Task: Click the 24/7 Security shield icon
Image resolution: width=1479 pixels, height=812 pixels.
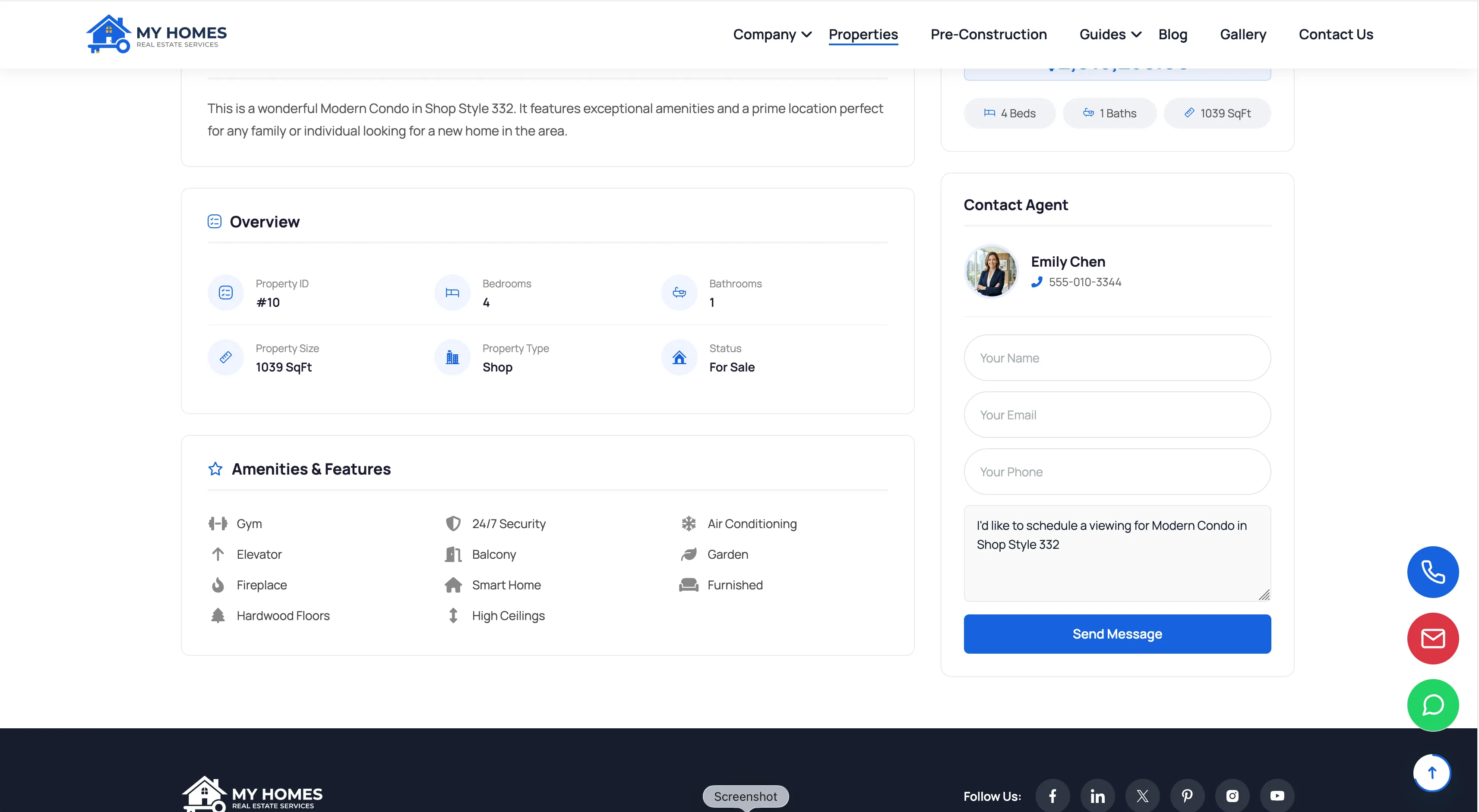Action: 453,523
